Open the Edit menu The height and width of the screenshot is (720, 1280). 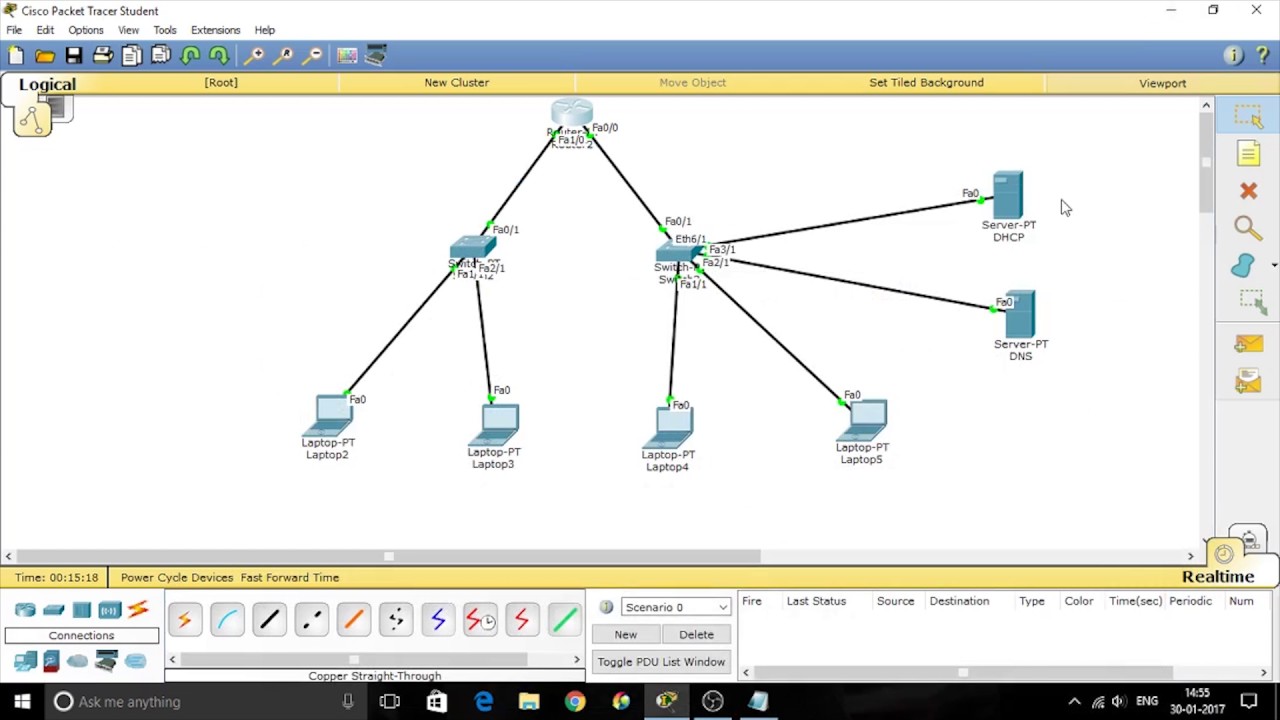[x=45, y=30]
